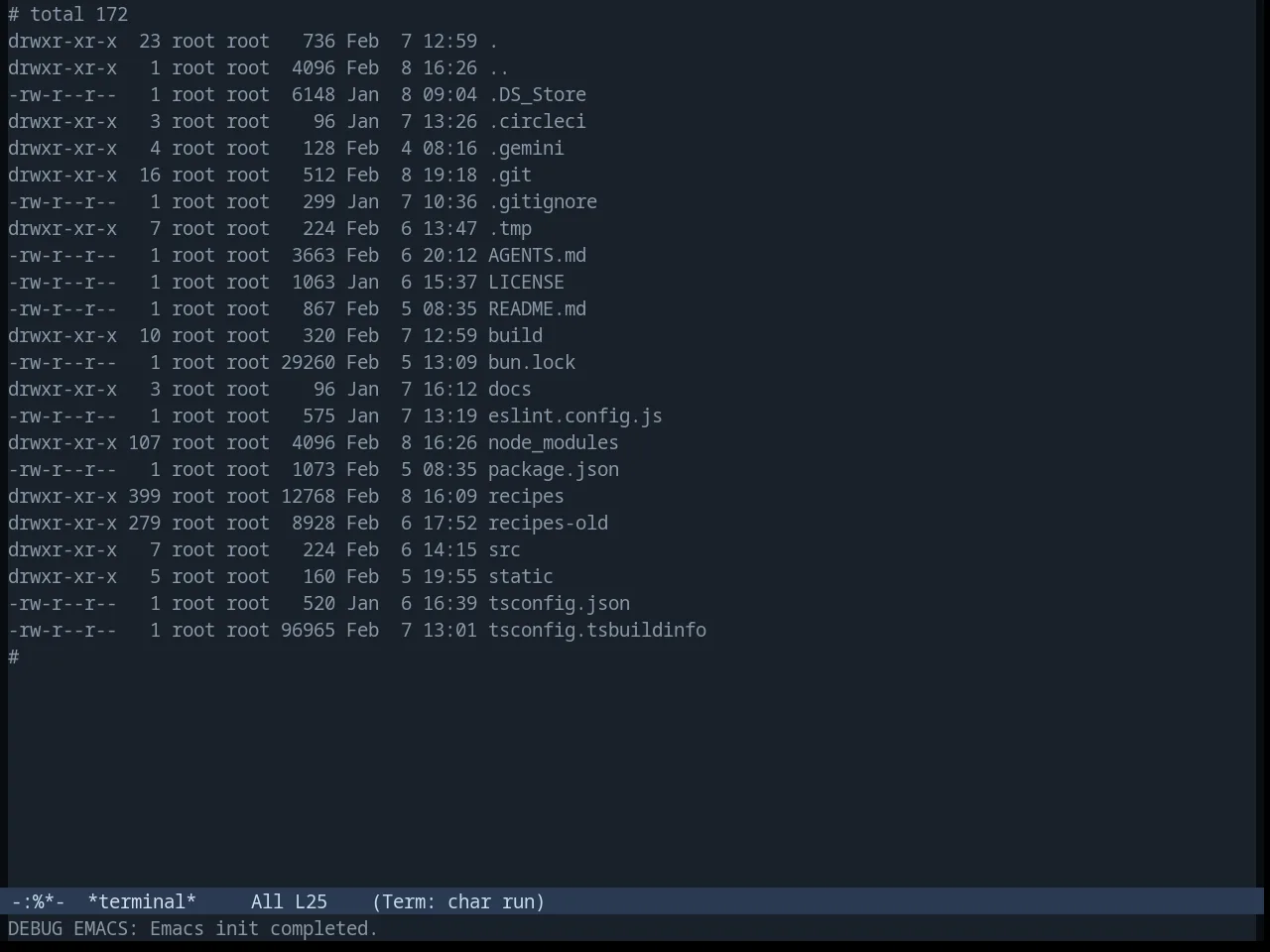Click the bun.lock file entry
Viewport: 1270px width, 952px height.
(532, 363)
